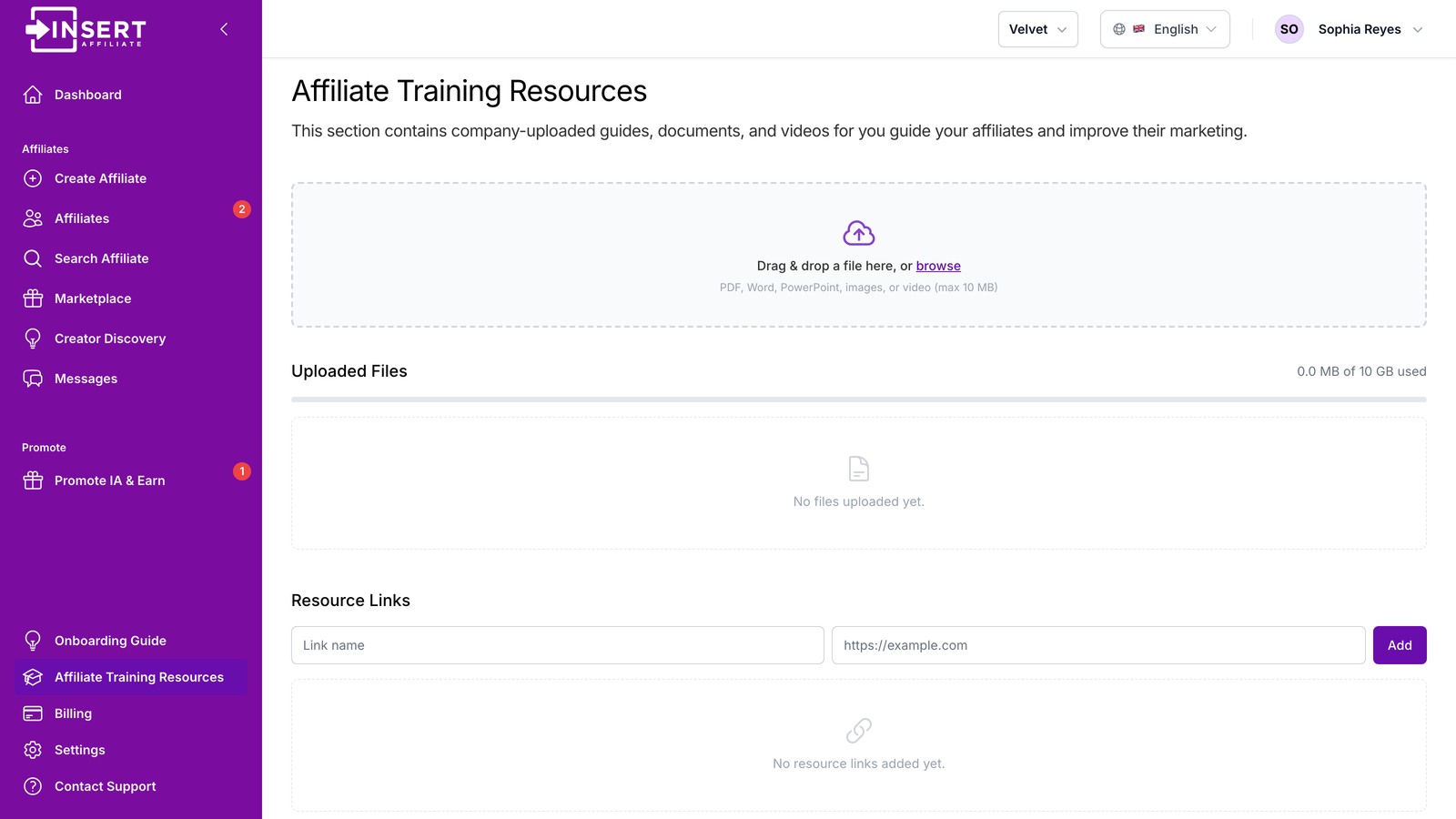
Task: Focus the https://example.com URL field
Action: coord(1098,645)
